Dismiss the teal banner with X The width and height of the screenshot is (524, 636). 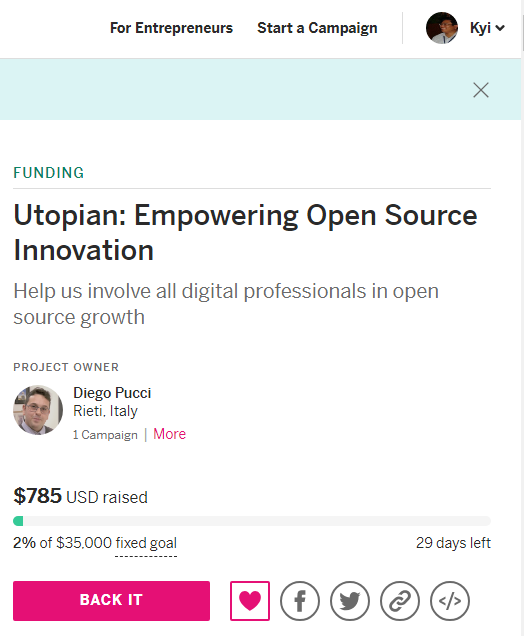[x=481, y=90]
